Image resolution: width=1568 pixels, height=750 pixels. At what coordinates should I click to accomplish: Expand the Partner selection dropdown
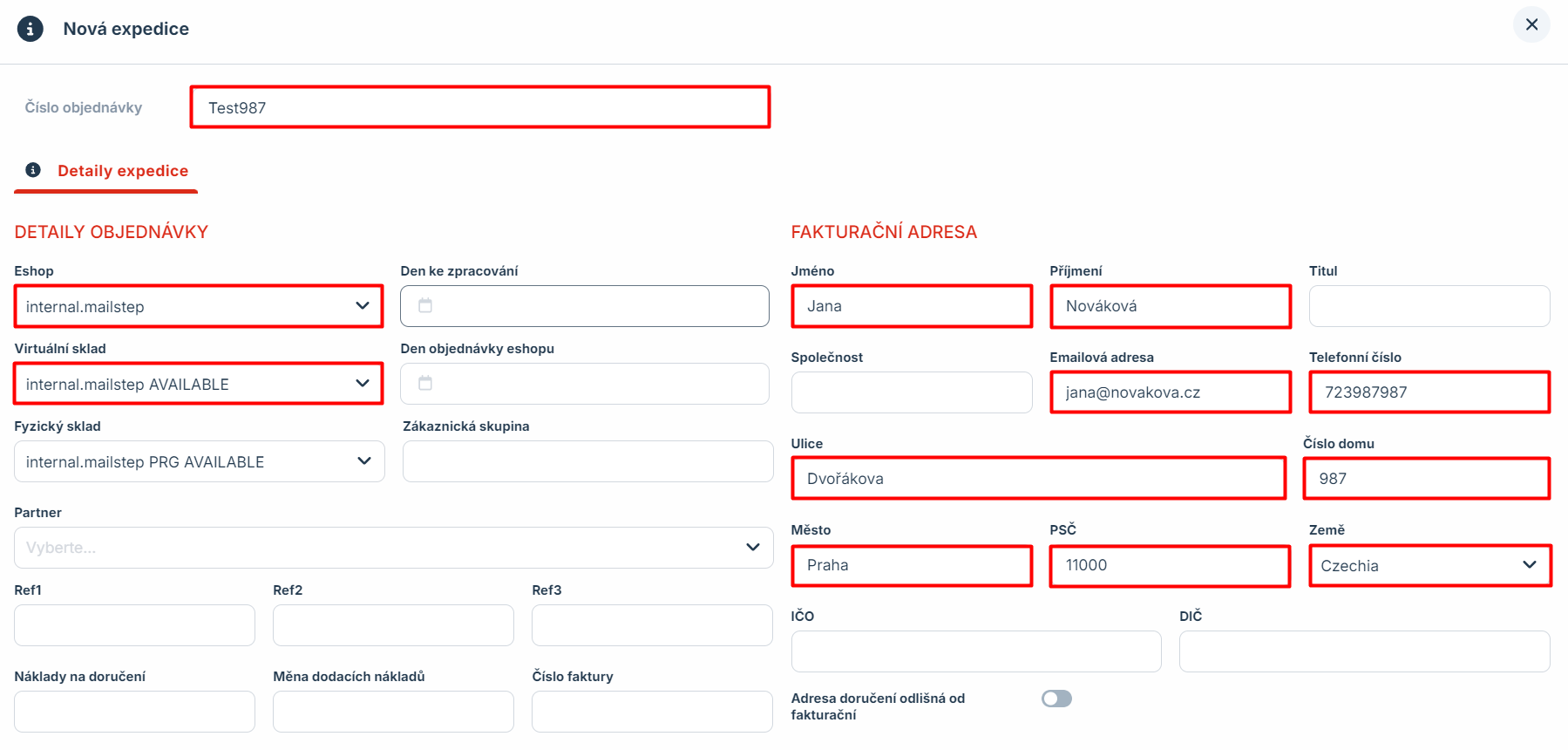click(393, 548)
